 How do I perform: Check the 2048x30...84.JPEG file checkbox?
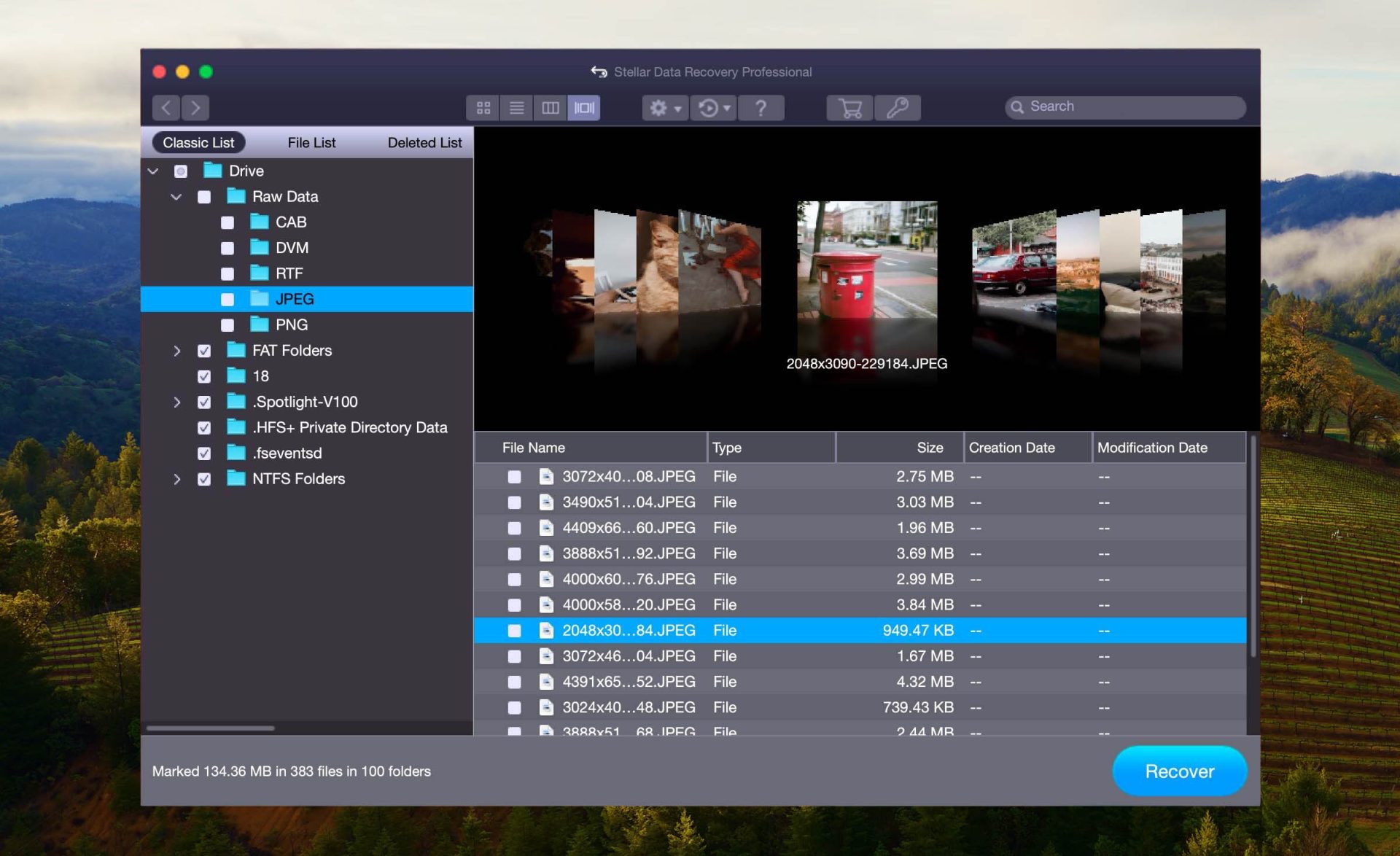click(x=515, y=630)
